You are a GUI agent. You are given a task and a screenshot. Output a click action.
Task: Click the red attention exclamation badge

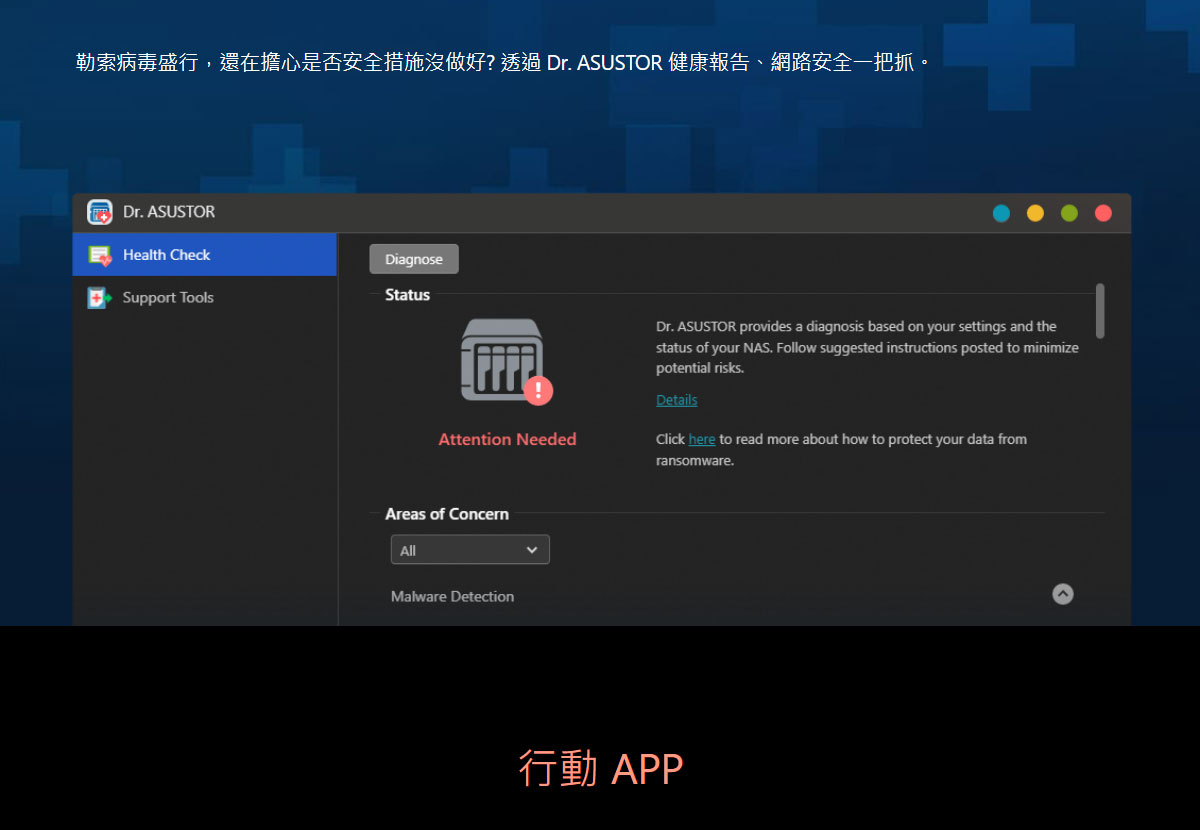point(538,391)
